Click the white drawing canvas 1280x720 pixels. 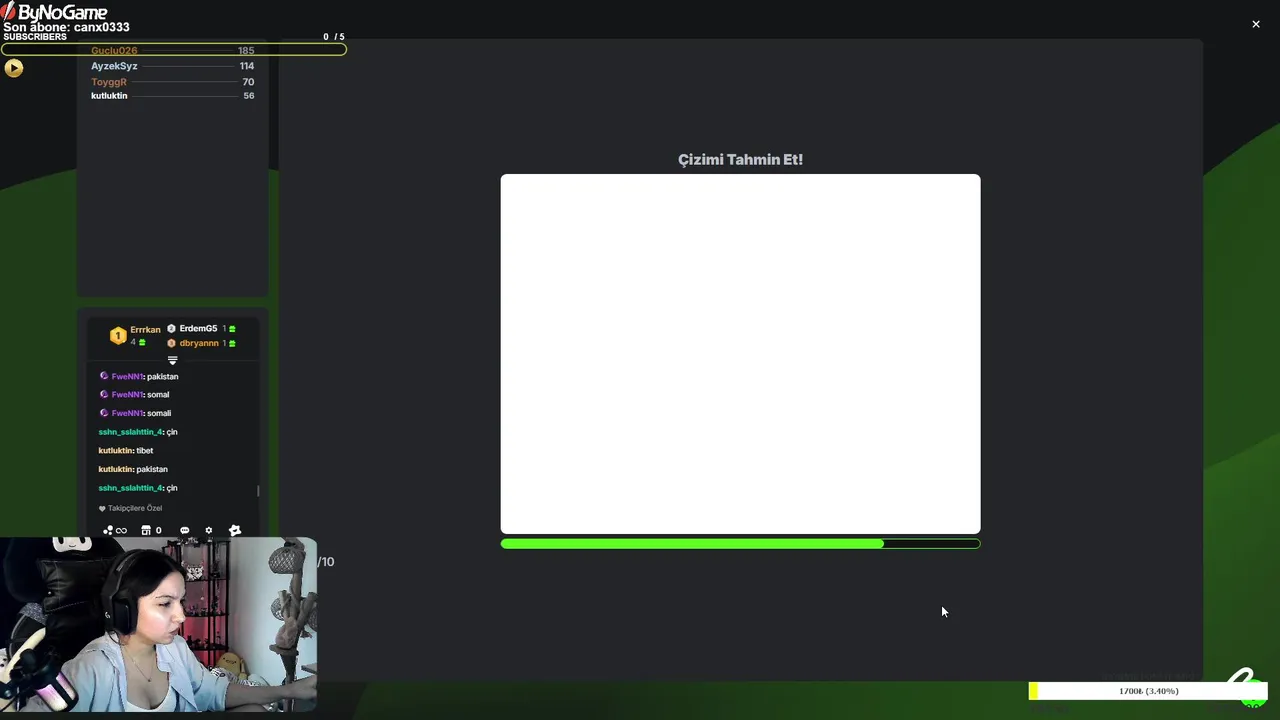(x=740, y=354)
